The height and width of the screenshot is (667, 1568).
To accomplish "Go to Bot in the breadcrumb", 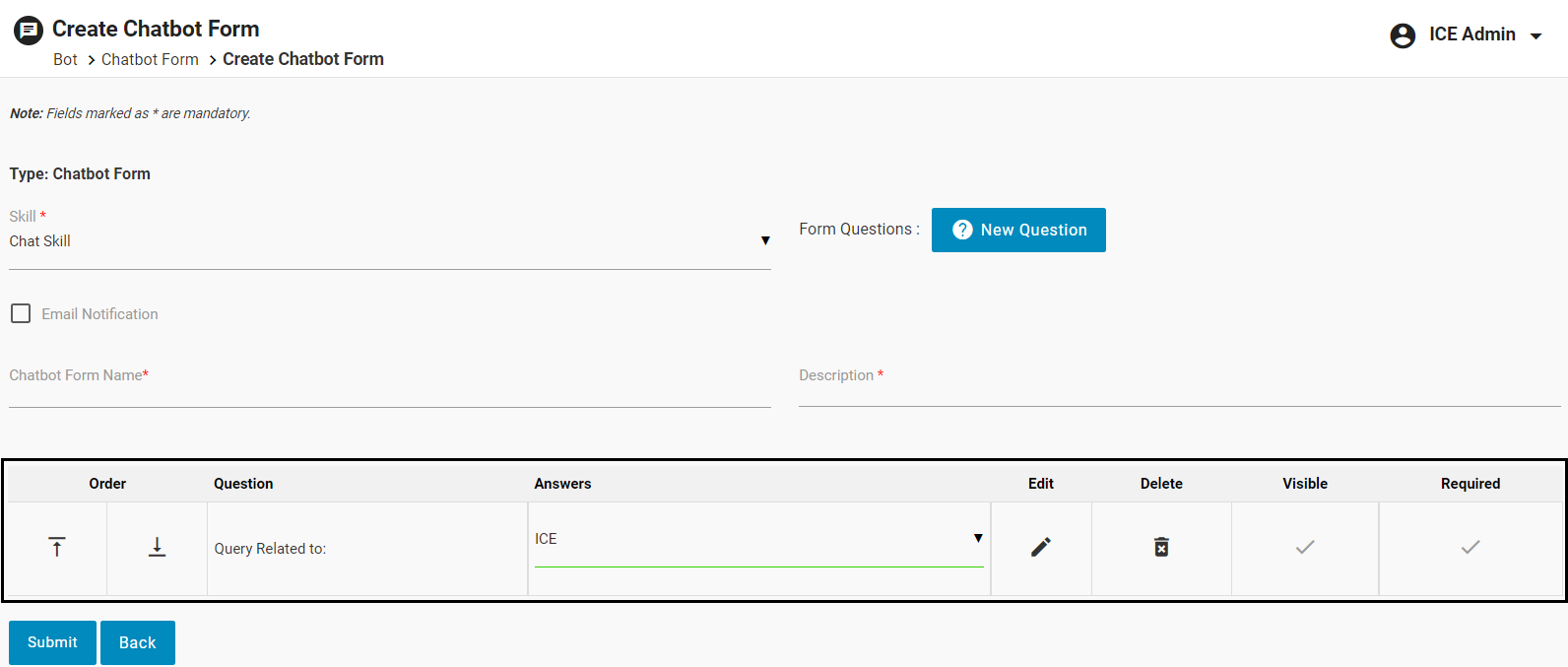I will 65,59.
